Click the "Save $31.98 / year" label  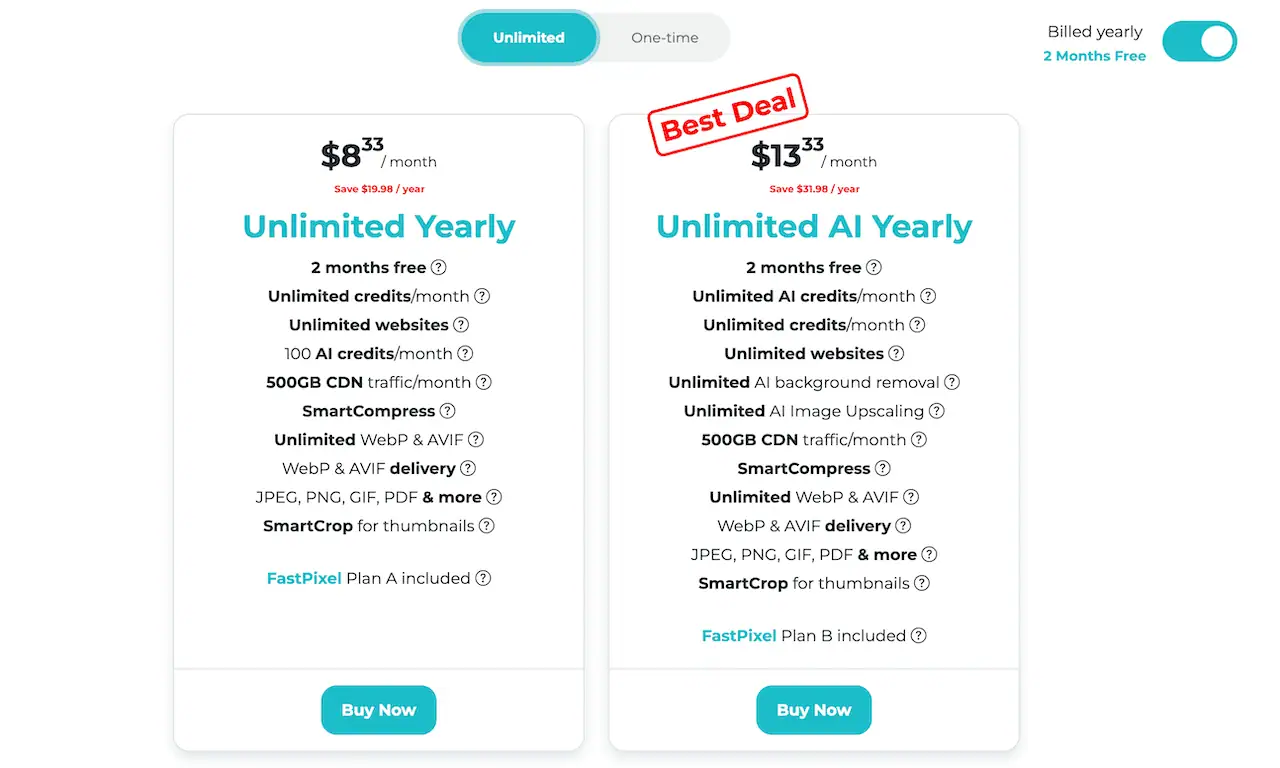pos(813,189)
